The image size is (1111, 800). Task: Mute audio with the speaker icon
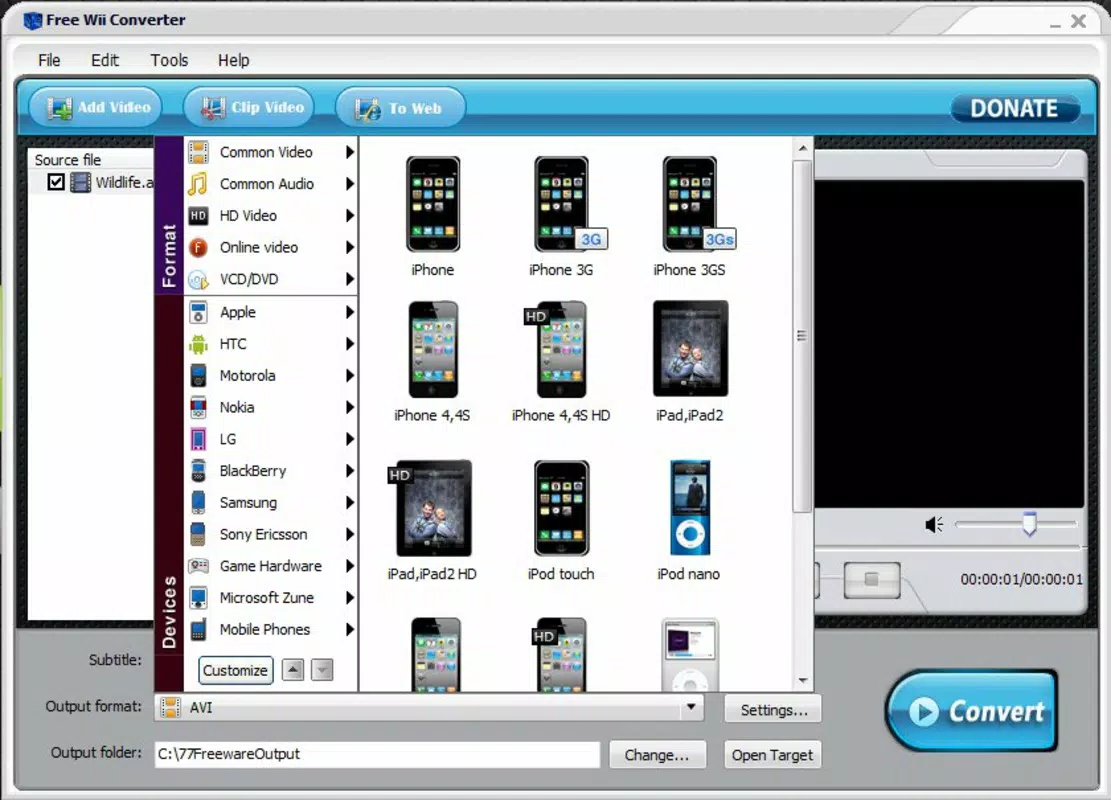coord(934,524)
